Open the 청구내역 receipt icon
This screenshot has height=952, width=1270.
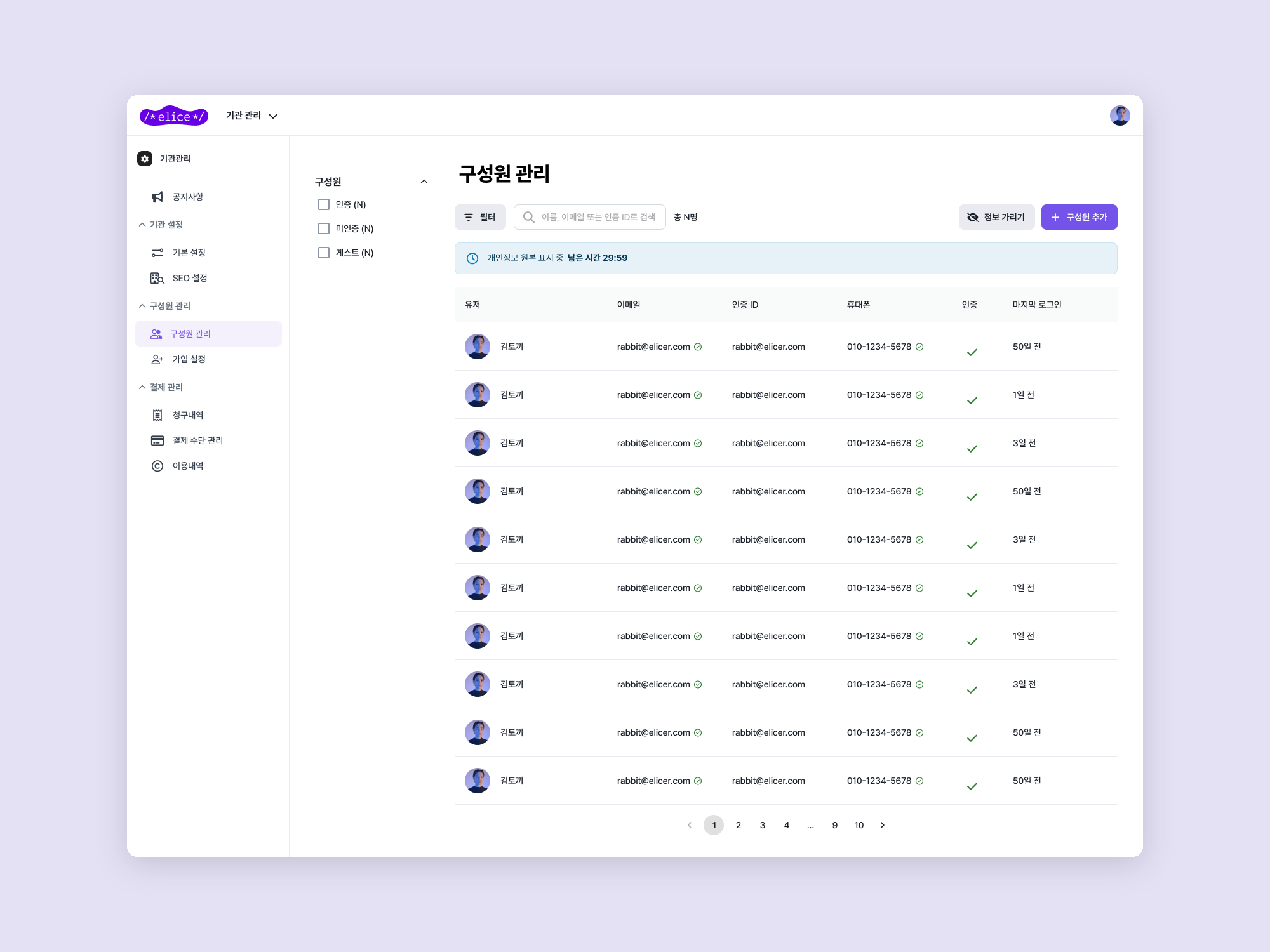click(157, 415)
